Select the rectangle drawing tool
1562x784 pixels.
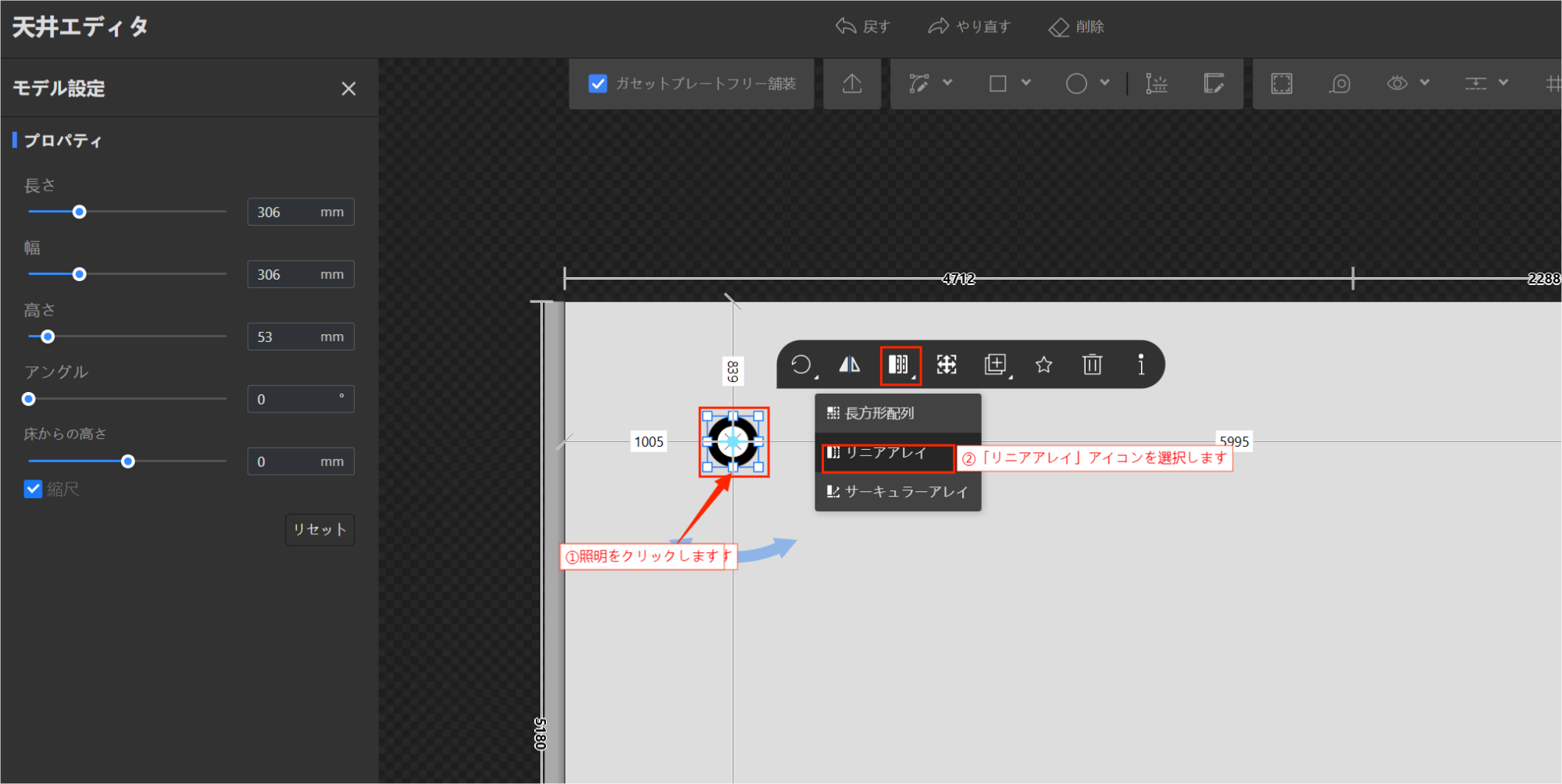click(998, 84)
